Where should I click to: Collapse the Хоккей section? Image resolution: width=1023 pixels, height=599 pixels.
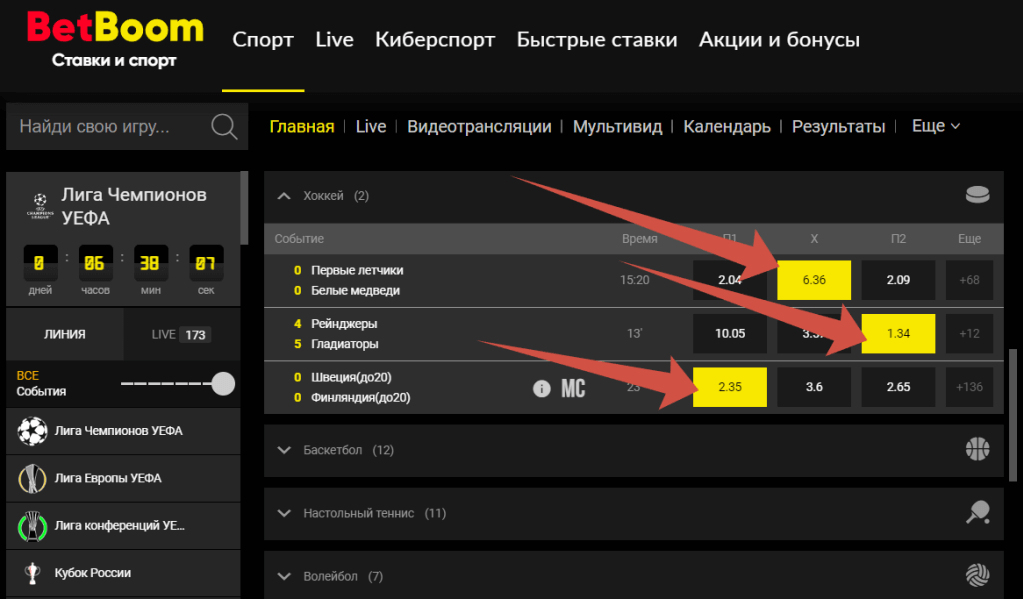284,196
